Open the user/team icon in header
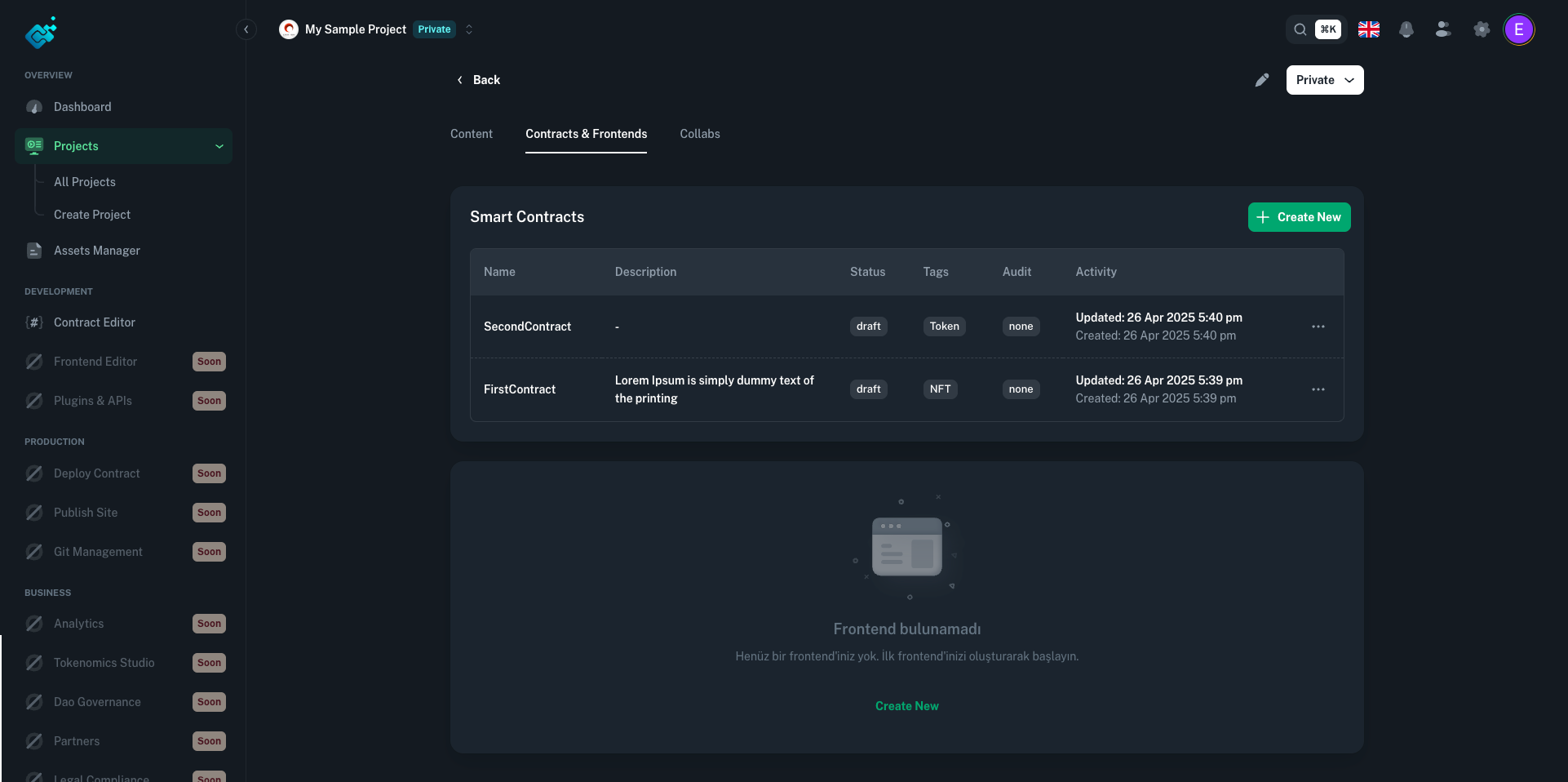Viewport: 1568px width, 782px height. pos(1443,29)
